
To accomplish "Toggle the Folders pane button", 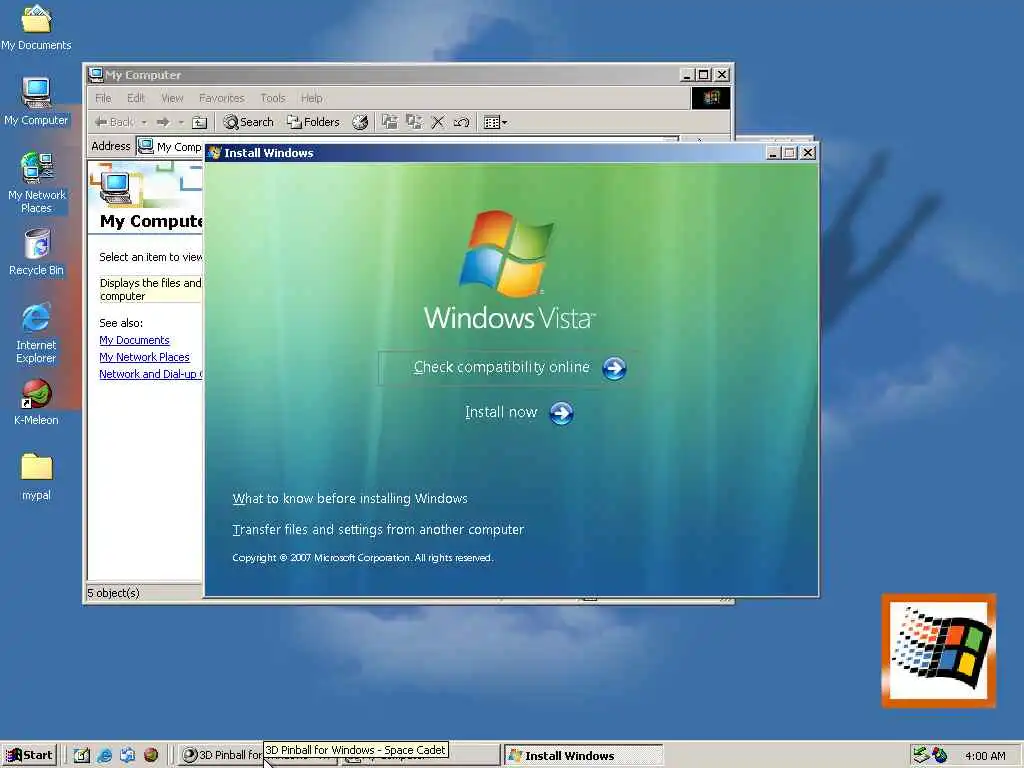I will pyautogui.click(x=313, y=122).
